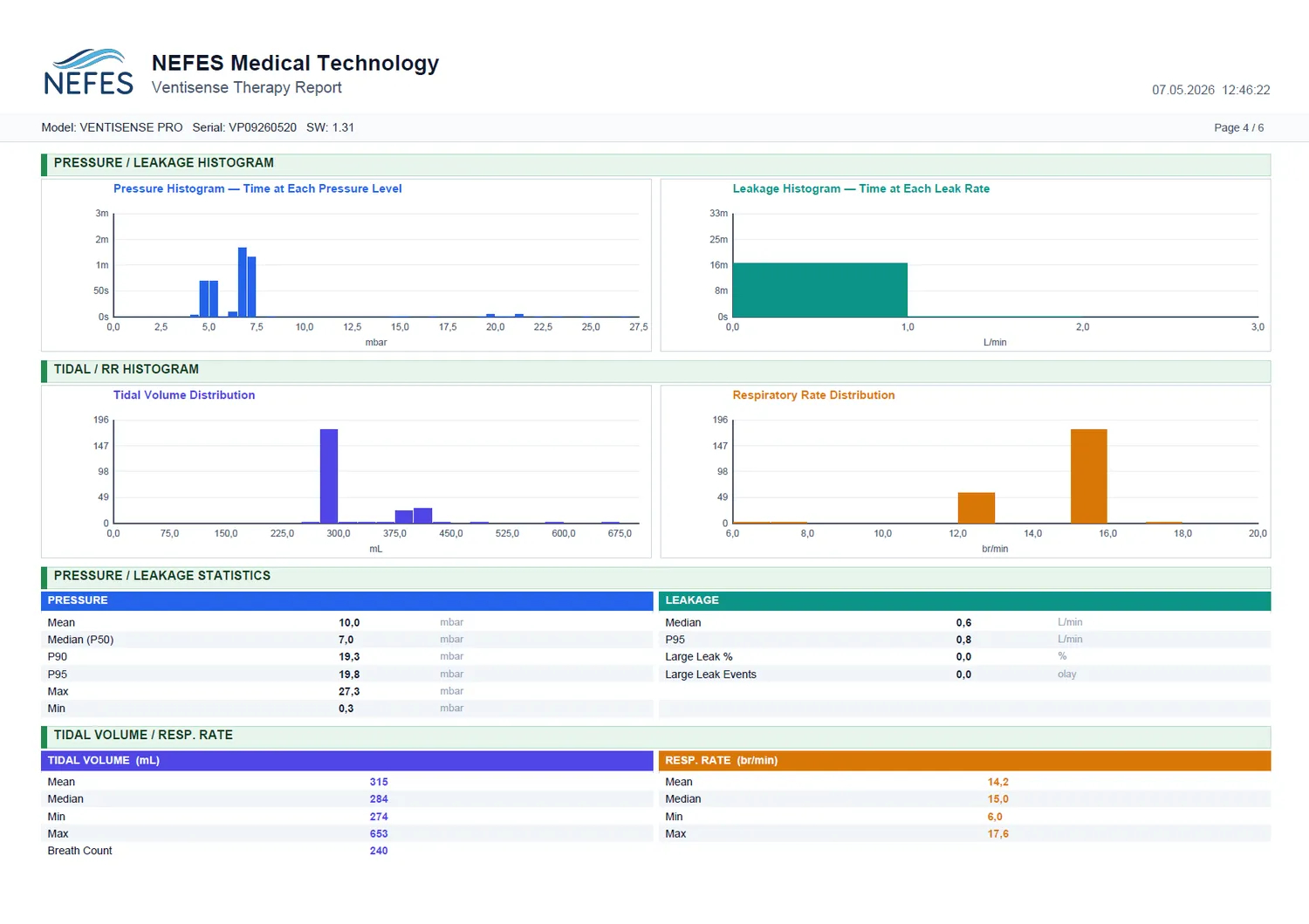Select the pressure P95 value 19,8

pyautogui.click(x=349, y=674)
